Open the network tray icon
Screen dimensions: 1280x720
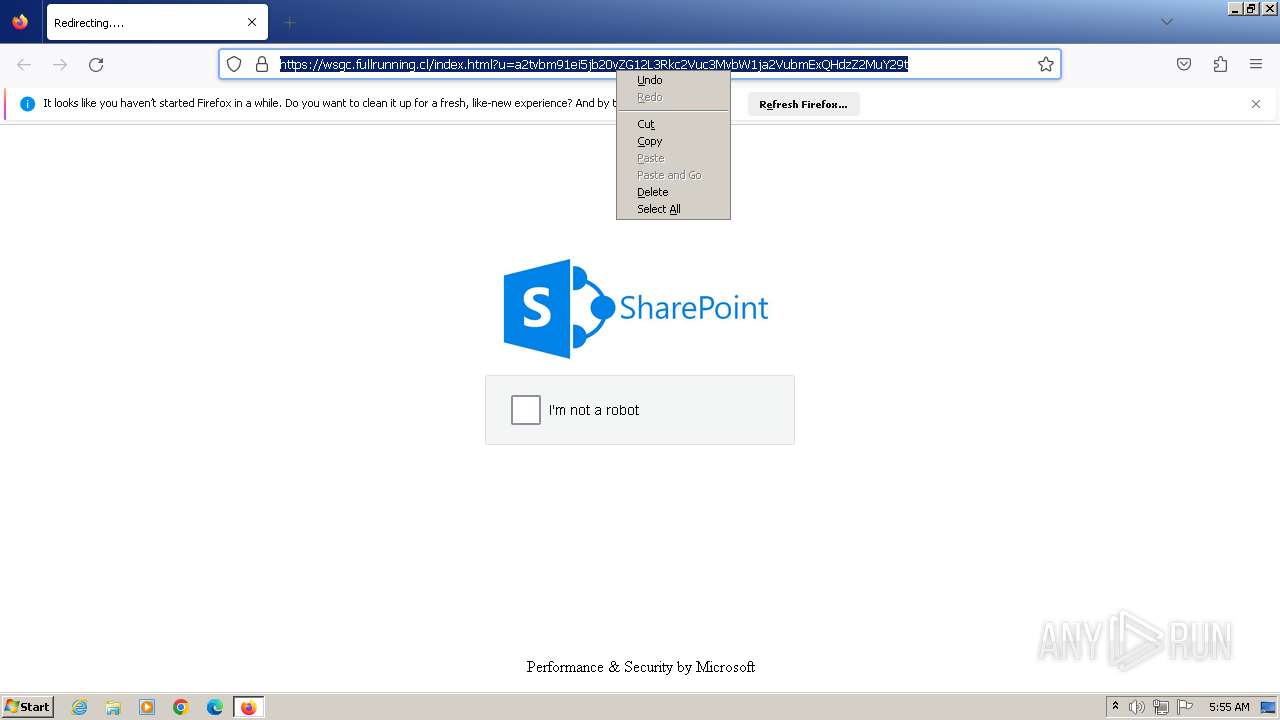[1161, 707]
